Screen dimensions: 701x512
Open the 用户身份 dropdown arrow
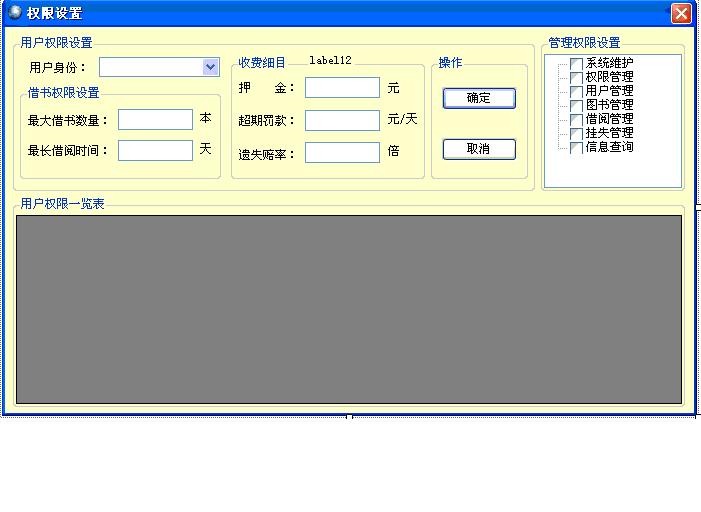[x=210, y=67]
